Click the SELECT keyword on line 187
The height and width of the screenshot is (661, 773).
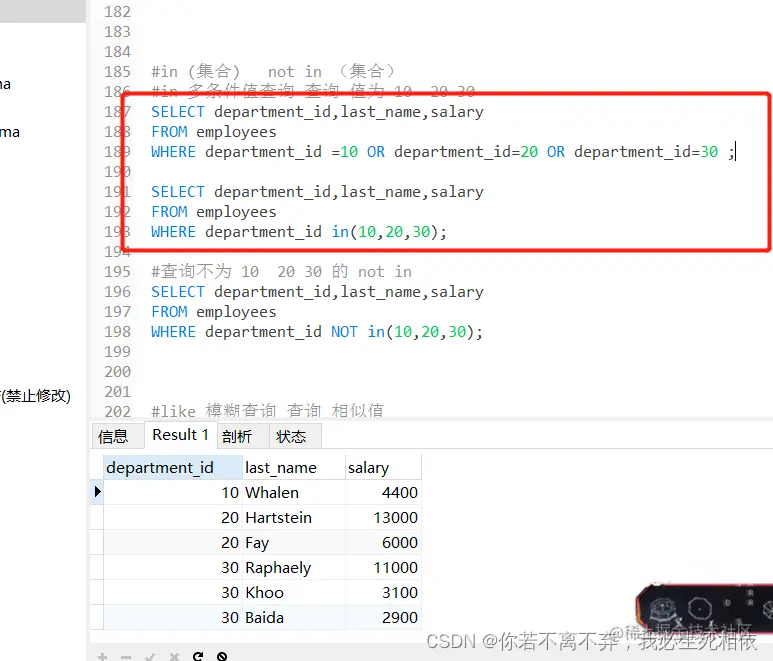coord(177,112)
